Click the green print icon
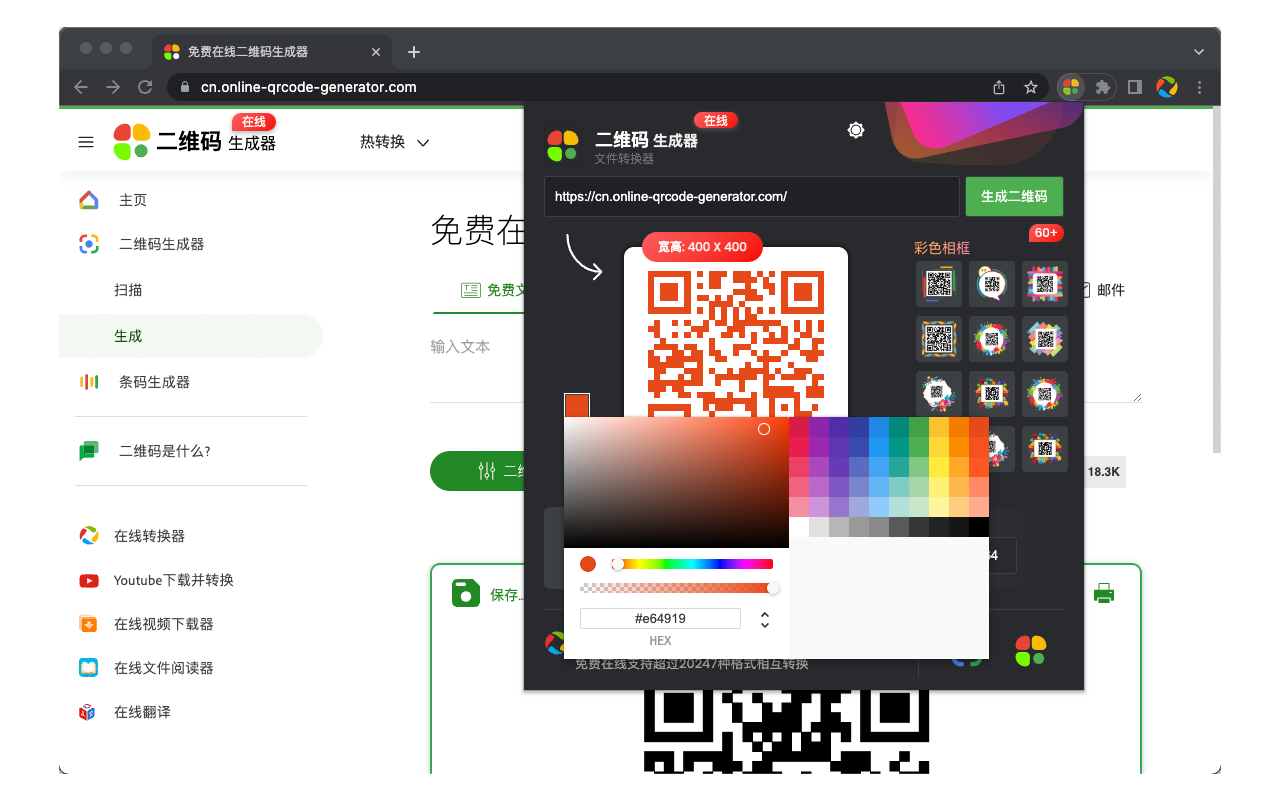The width and height of the screenshot is (1280, 800). (x=1104, y=593)
